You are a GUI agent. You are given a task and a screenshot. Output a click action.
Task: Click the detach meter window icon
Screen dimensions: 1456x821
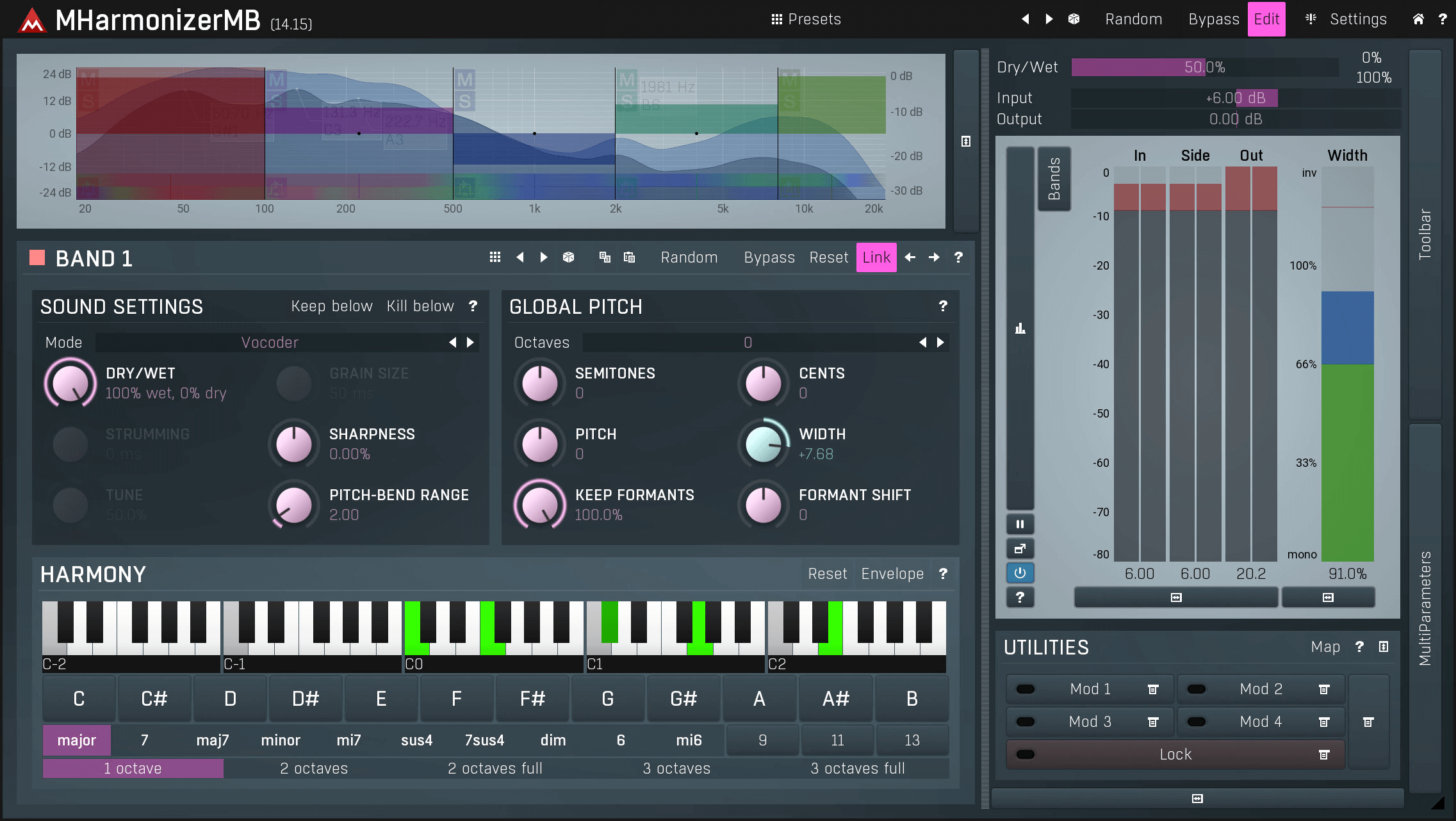pyautogui.click(x=1020, y=549)
